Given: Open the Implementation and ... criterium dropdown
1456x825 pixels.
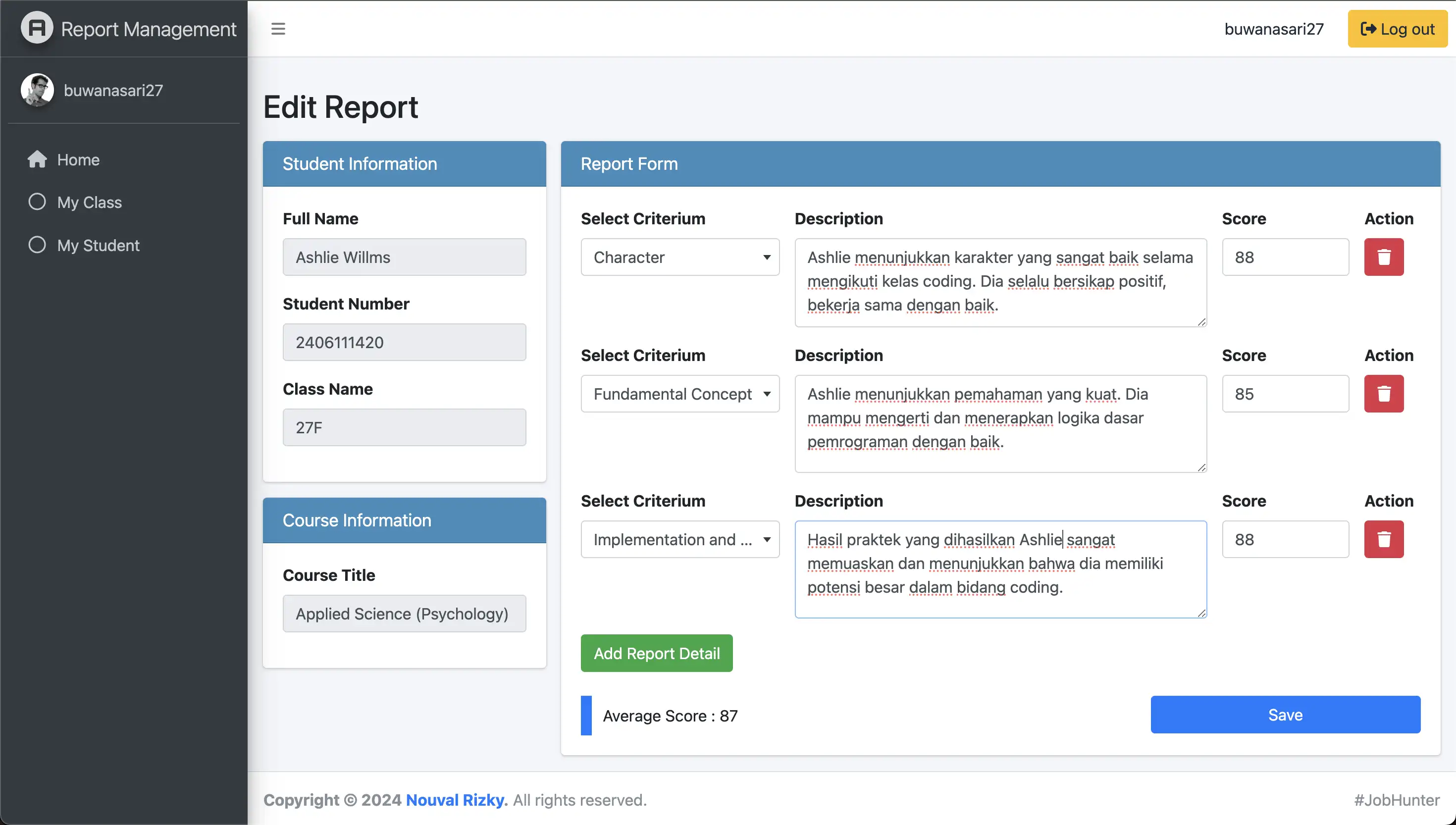Looking at the screenshot, I should tap(680, 539).
